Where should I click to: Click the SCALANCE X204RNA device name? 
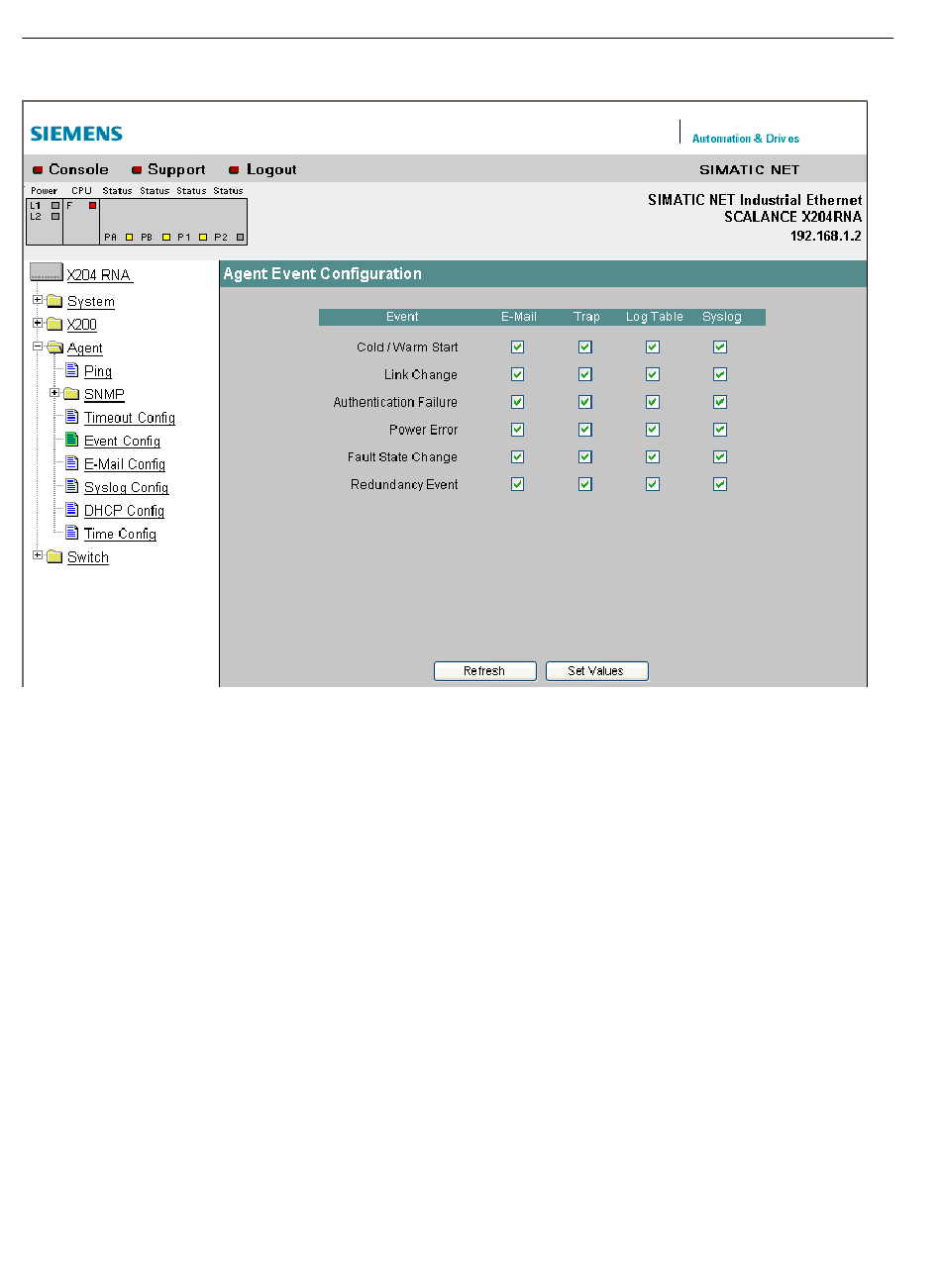click(x=792, y=217)
